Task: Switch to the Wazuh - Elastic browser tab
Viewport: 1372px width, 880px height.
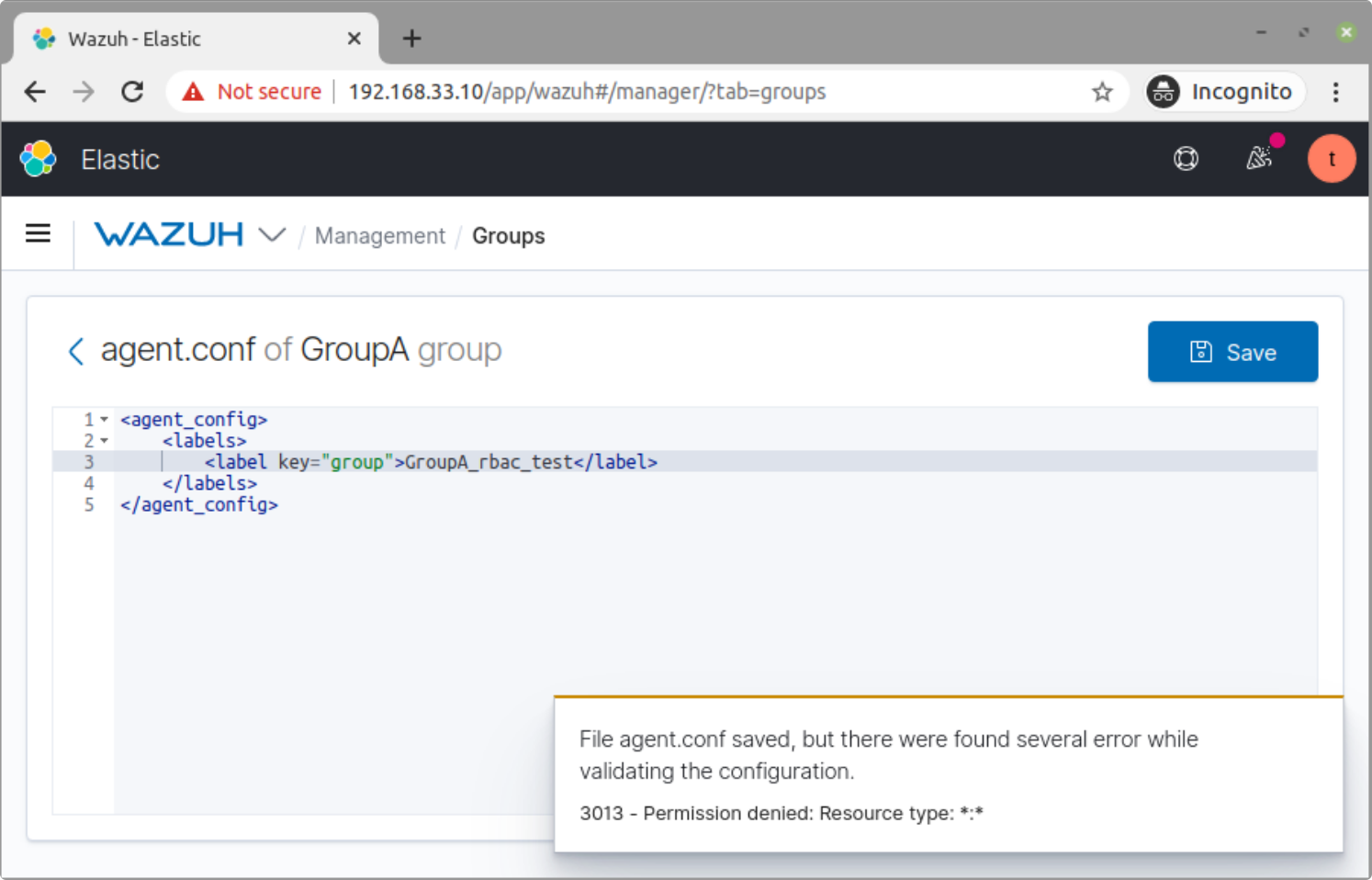Action: coord(165,39)
